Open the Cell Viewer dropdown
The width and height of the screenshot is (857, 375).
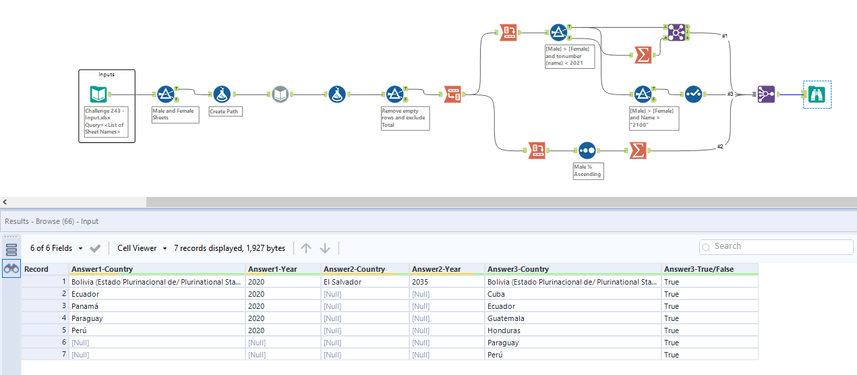point(142,248)
